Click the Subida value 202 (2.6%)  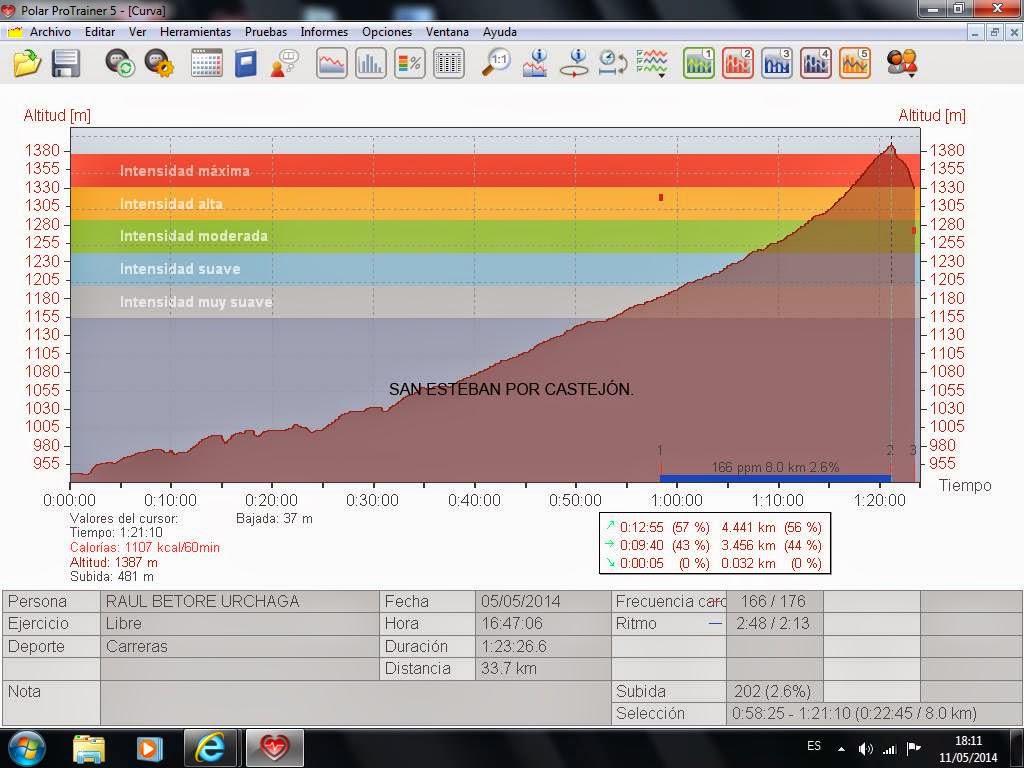[x=774, y=692]
